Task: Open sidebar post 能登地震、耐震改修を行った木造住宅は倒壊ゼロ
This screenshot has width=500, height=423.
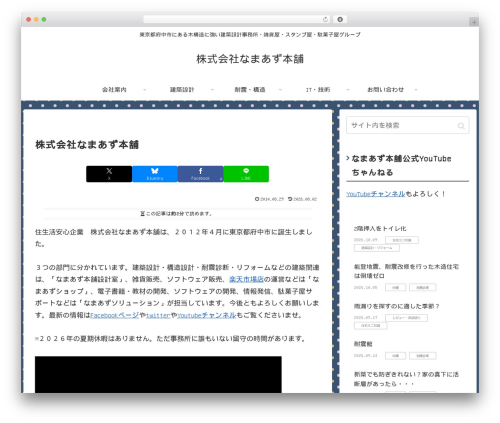Action: 406,271
